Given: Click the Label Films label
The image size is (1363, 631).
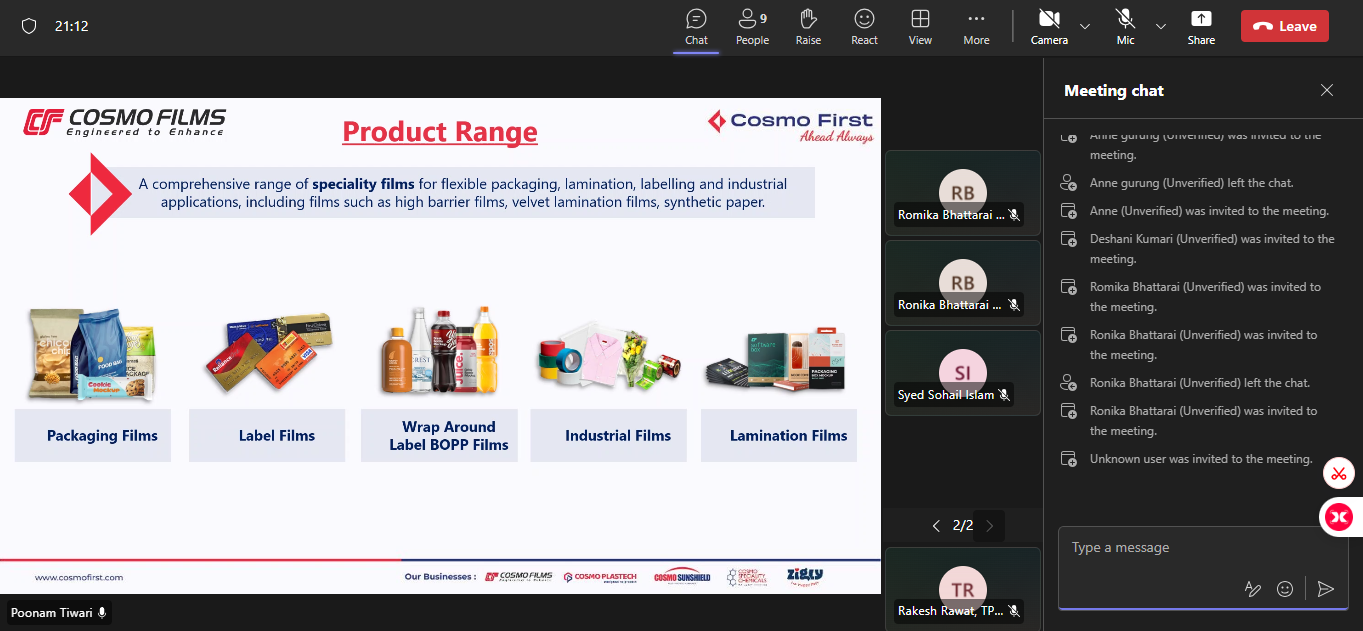Looking at the screenshot, I should [276, 435].
